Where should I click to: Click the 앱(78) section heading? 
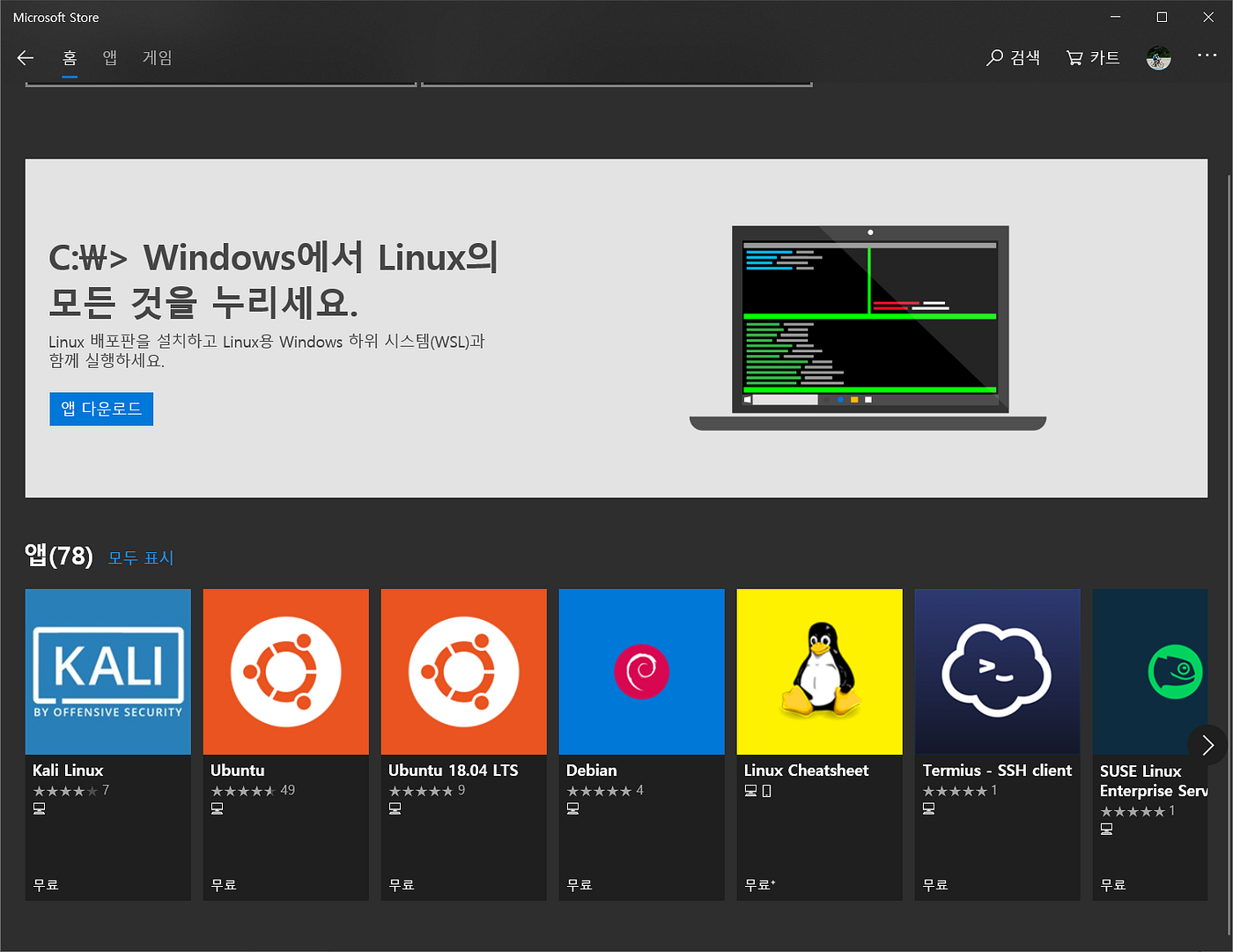[x=59, y=556]
